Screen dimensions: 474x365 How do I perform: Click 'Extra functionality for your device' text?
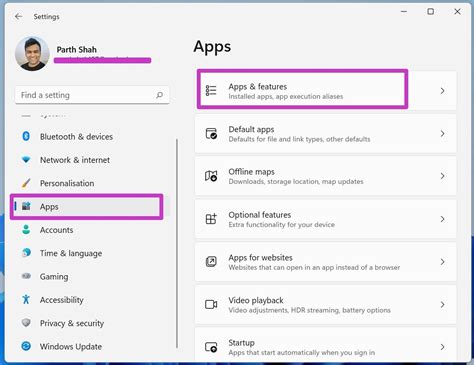tap(282, 225)
